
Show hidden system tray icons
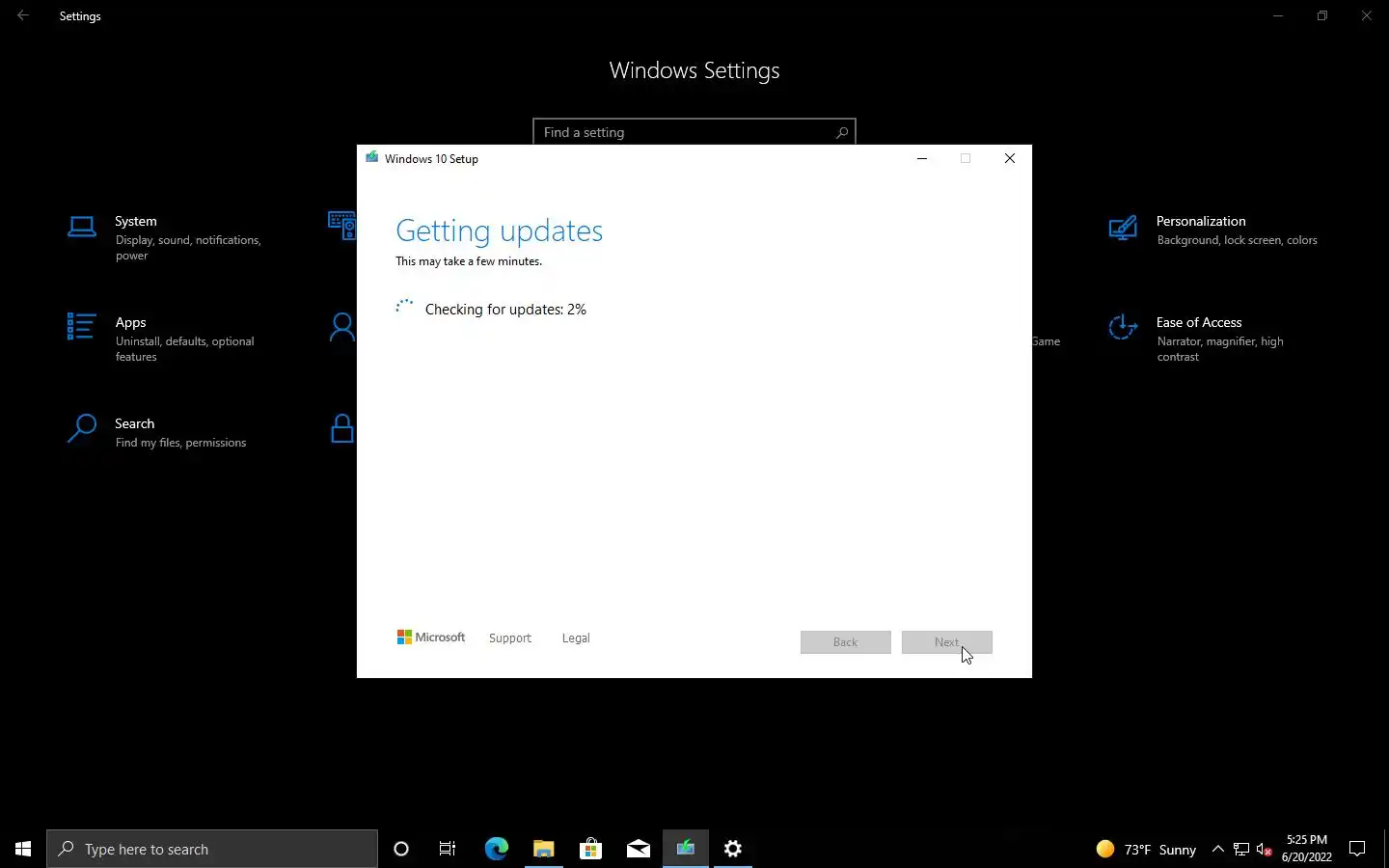[1217, 849]
